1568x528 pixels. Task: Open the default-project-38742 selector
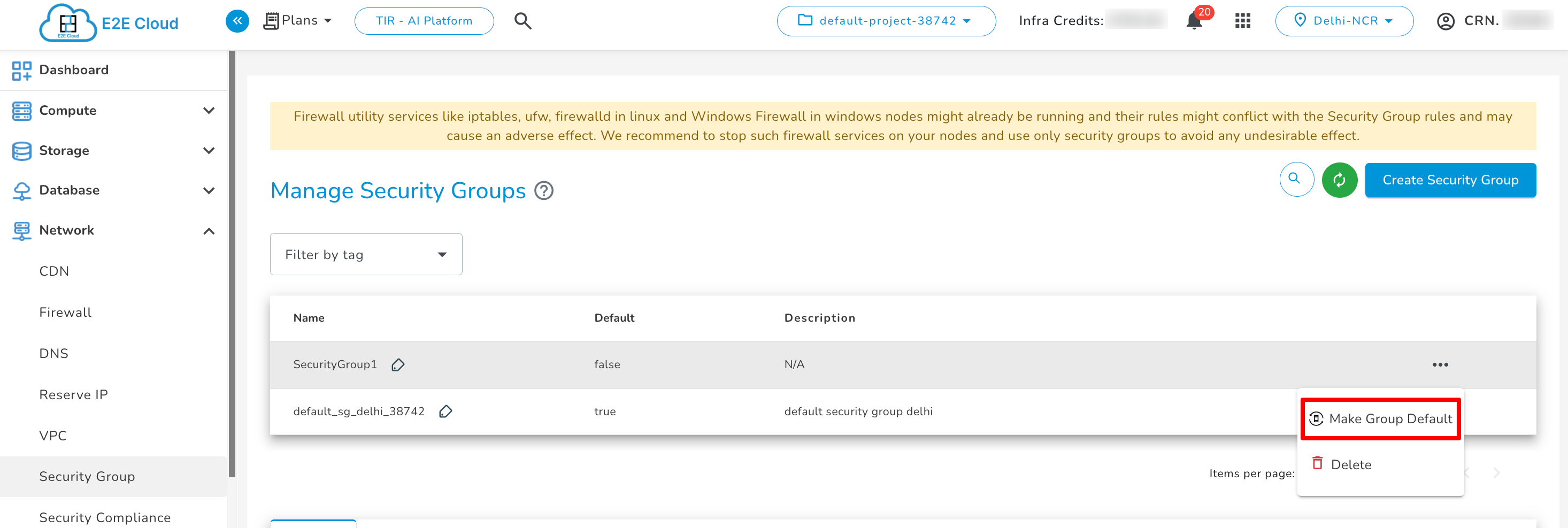pos(886,21)
